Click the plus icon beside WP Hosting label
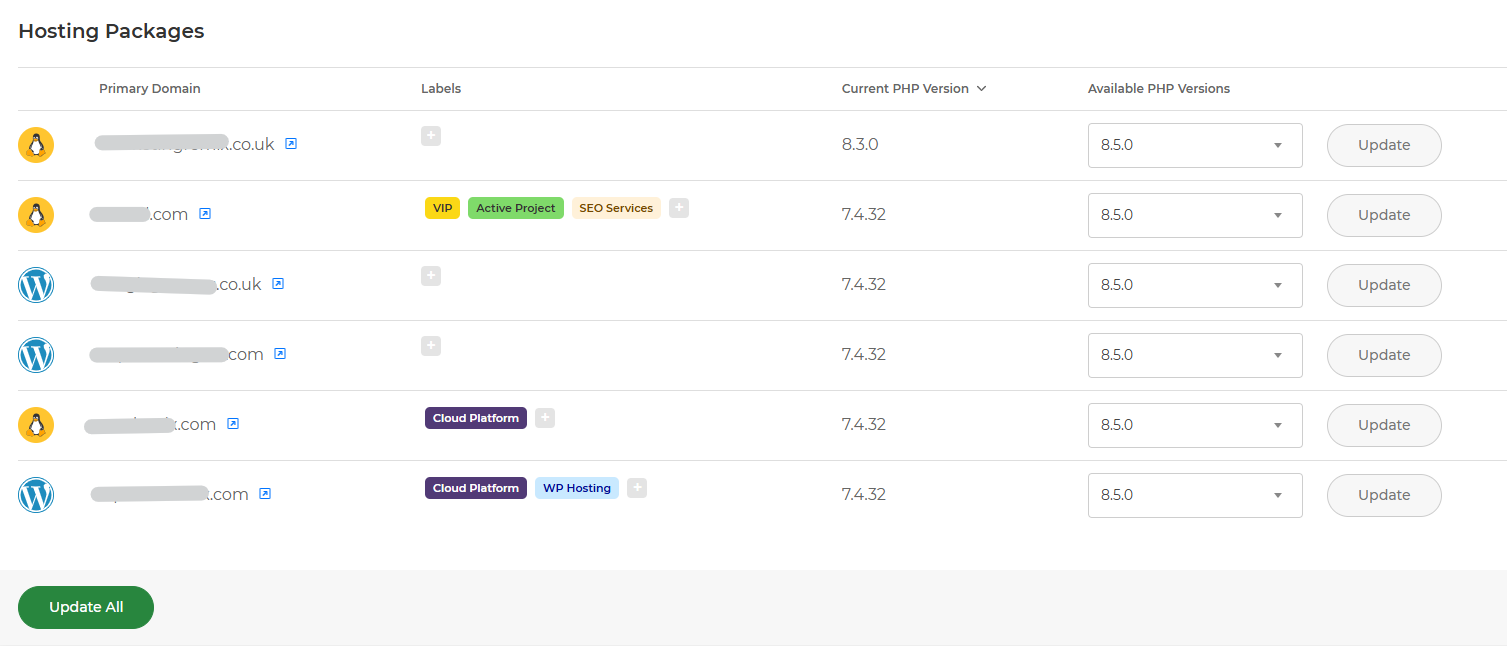This screenshot has width=1507, height=646. click(637, 487)
